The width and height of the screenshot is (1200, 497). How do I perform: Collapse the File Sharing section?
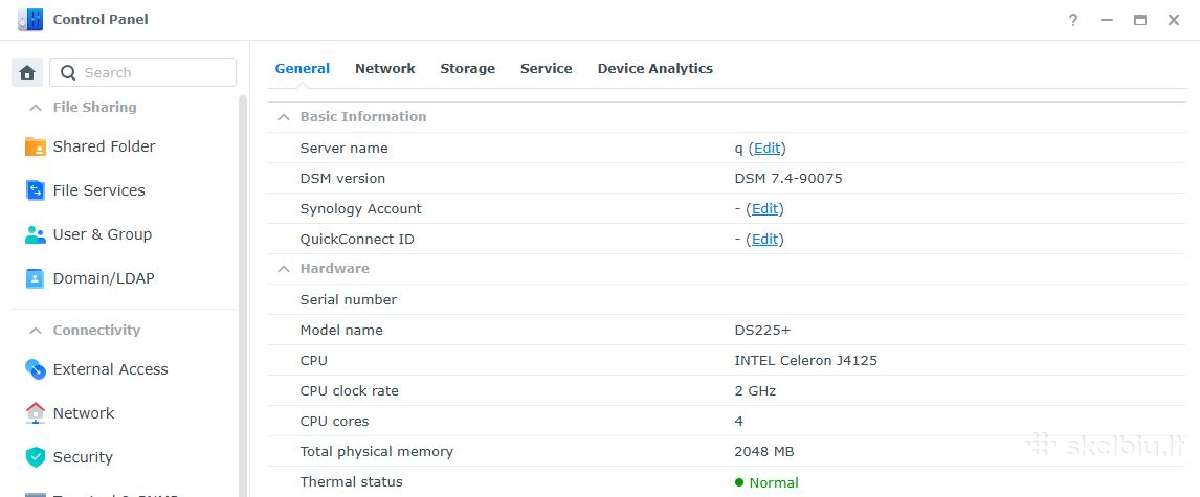35,108
